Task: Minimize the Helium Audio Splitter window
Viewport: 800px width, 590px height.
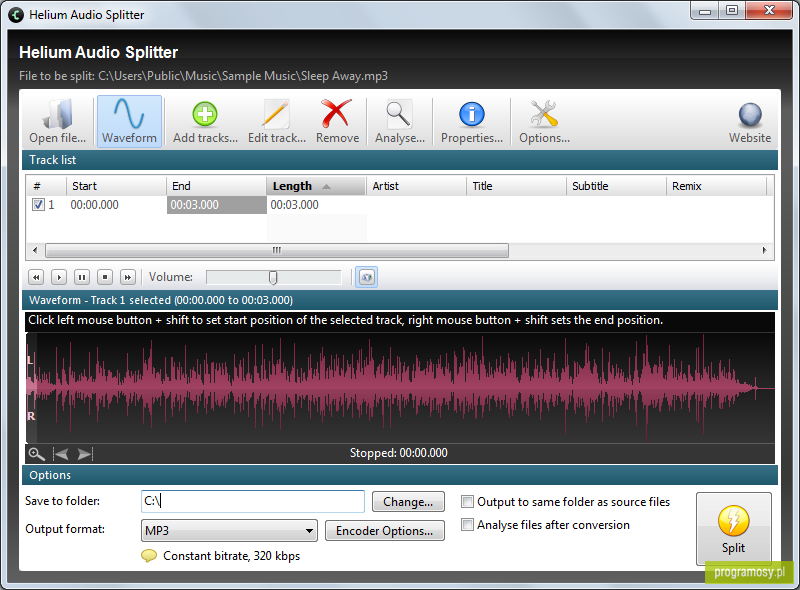Action: [x=705, y=11]
